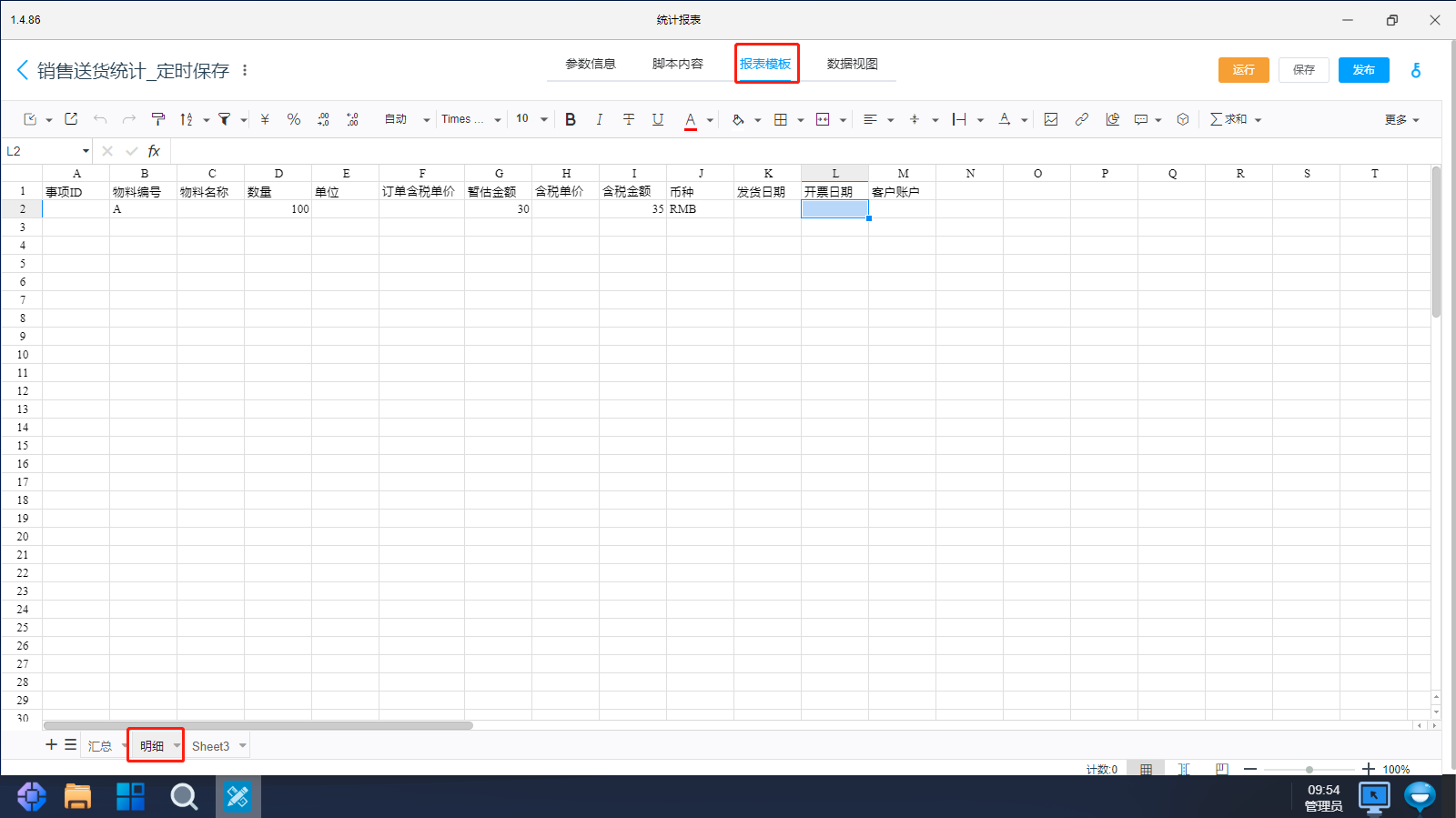Click the horizontal align icon

(870, 119)
